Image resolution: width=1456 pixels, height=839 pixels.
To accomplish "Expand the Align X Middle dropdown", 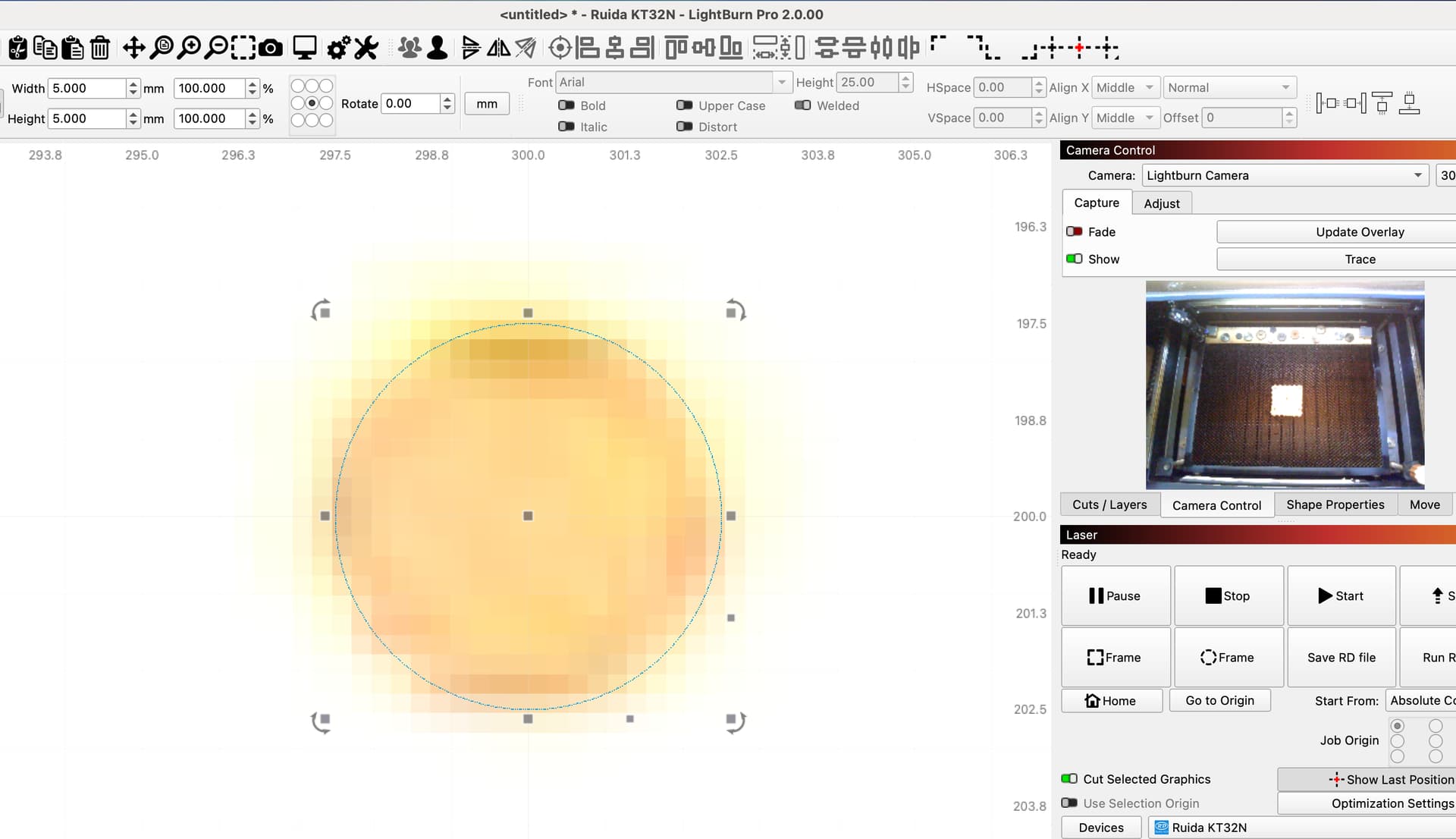I will coord(1125,87).
